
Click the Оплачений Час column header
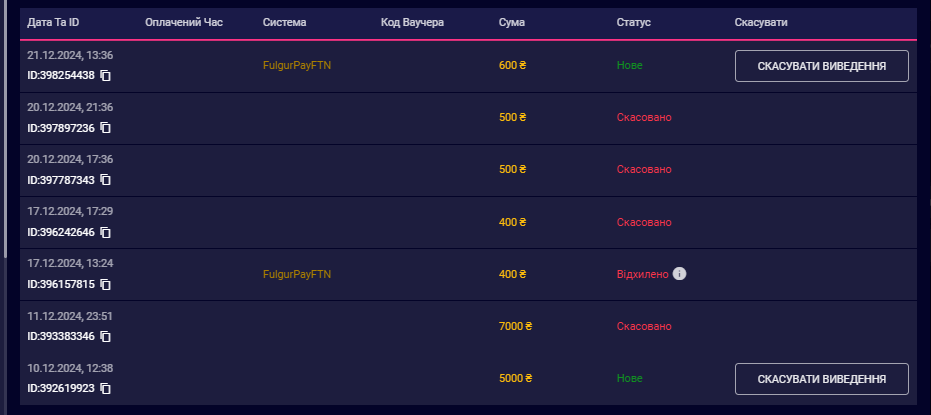[184, 22]
